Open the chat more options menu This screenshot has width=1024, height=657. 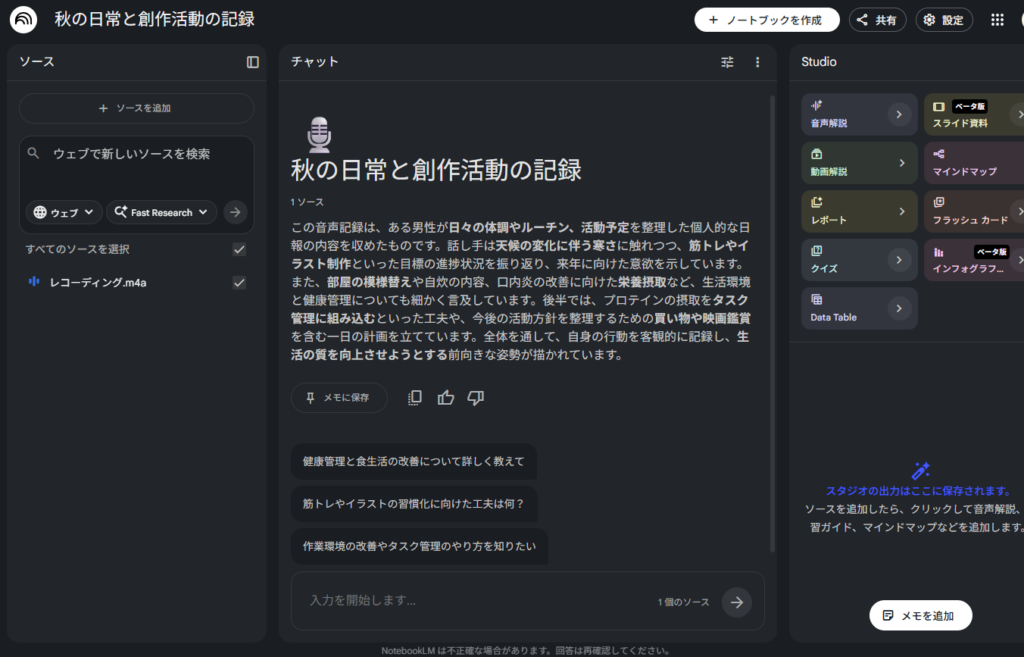(757, 62)
